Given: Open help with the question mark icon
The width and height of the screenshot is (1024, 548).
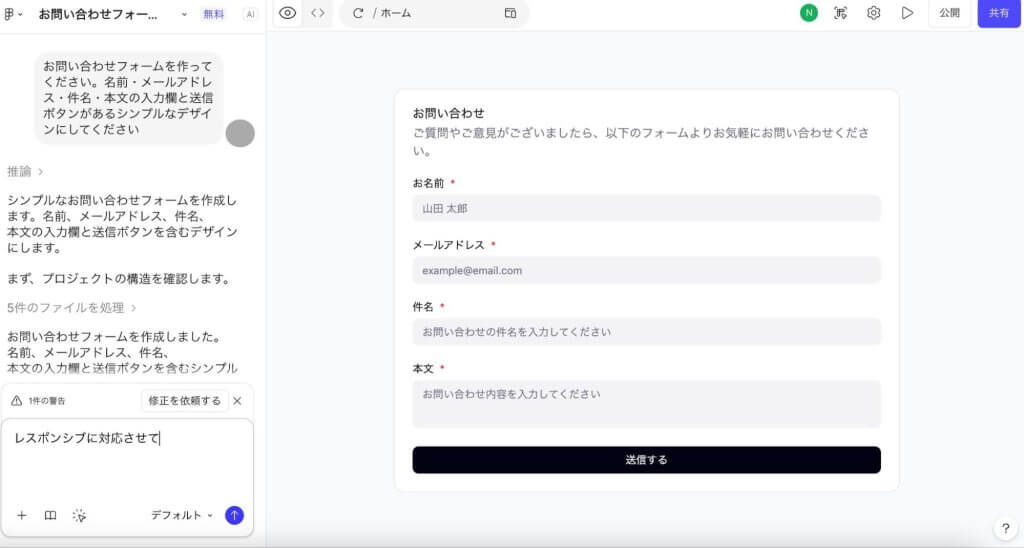Looking at the screenshot, I should point(1006,529).
